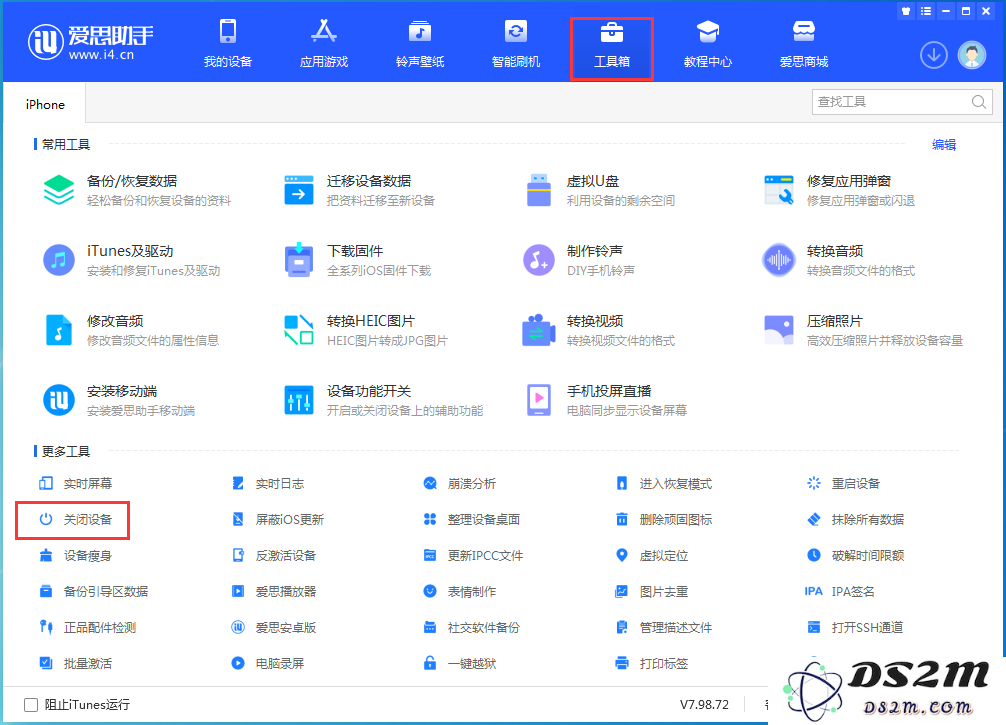Viewport: 1006px width, 725px height.
Task: Click the 一键越狱 unlock icon
Action: pos(430,663)
